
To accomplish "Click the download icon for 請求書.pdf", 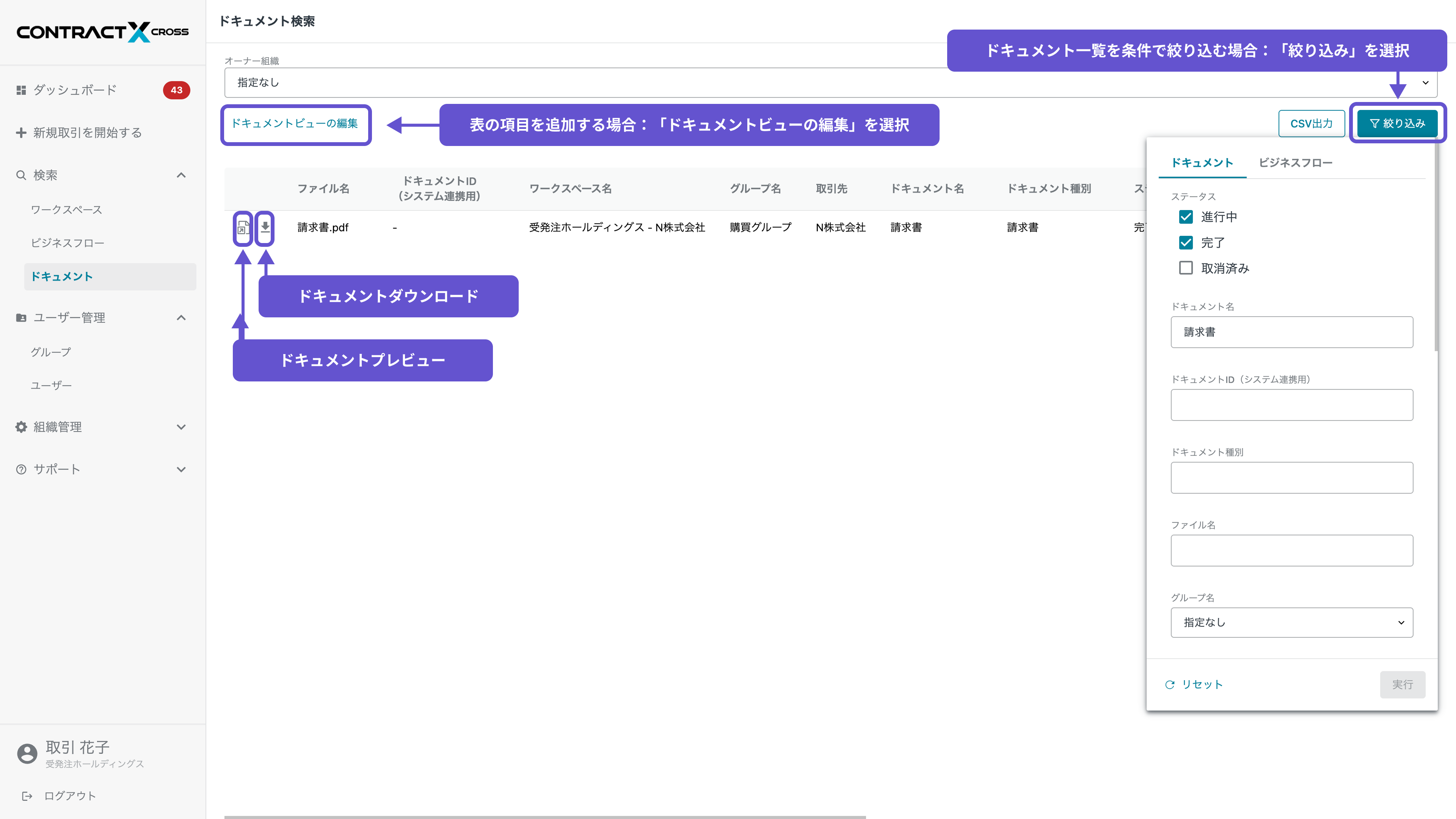I will point(265,228).
